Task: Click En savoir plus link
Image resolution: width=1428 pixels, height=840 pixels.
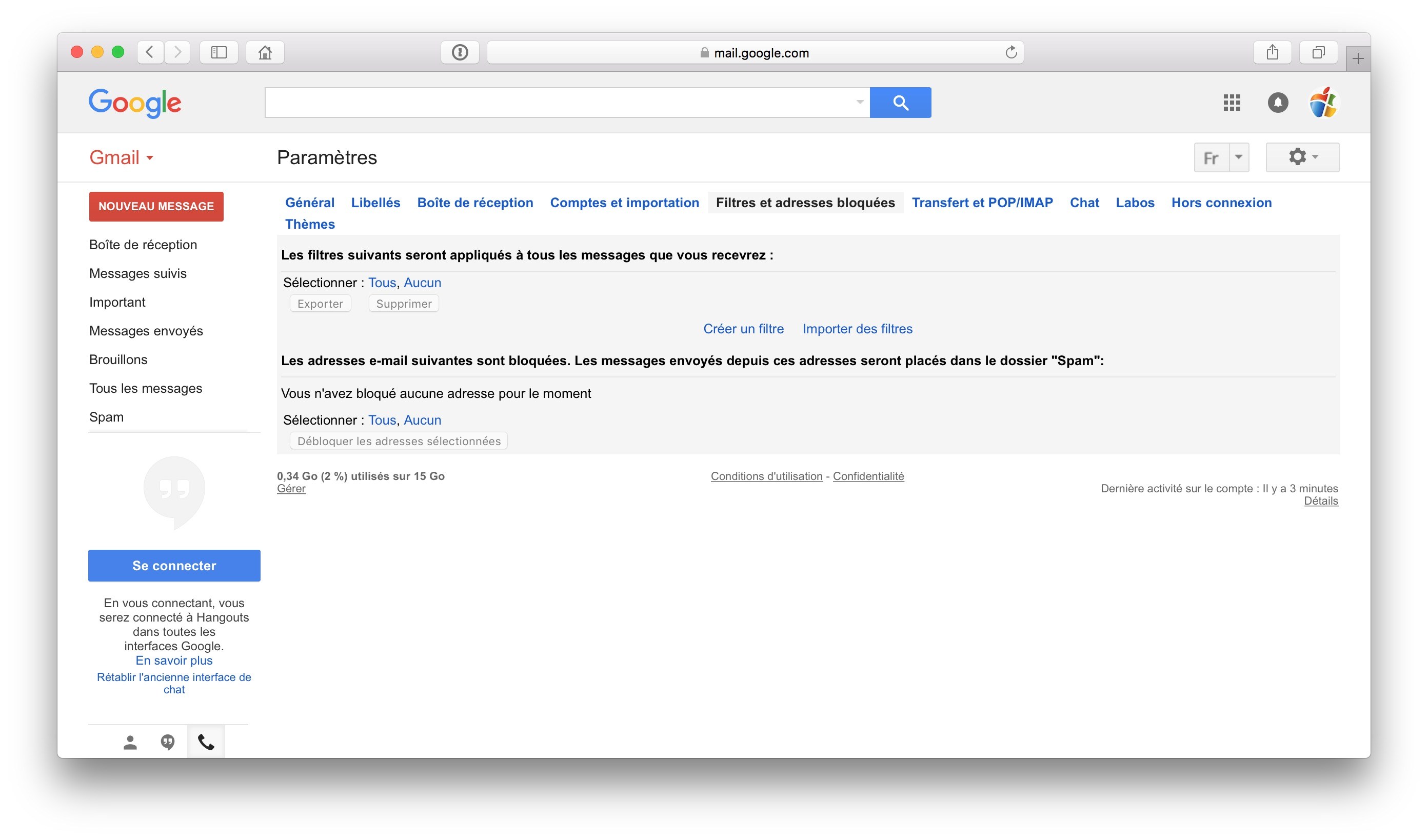Action: pyautogui.click(x=174, y=661)
